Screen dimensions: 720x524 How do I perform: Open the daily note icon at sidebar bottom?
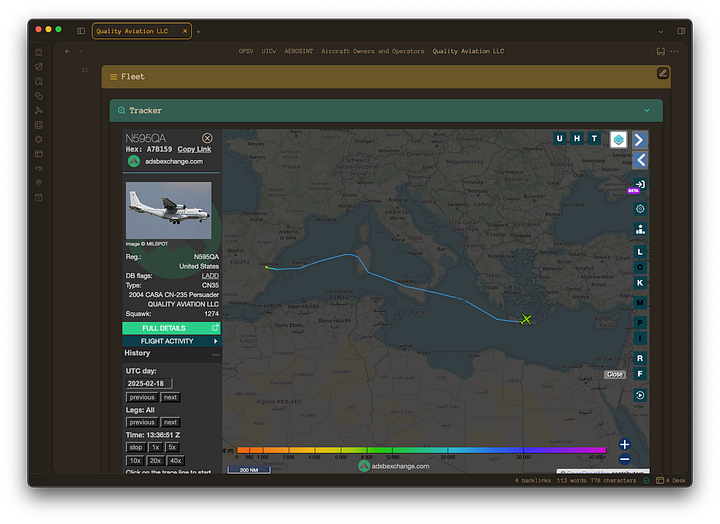(x=39, y=197)
